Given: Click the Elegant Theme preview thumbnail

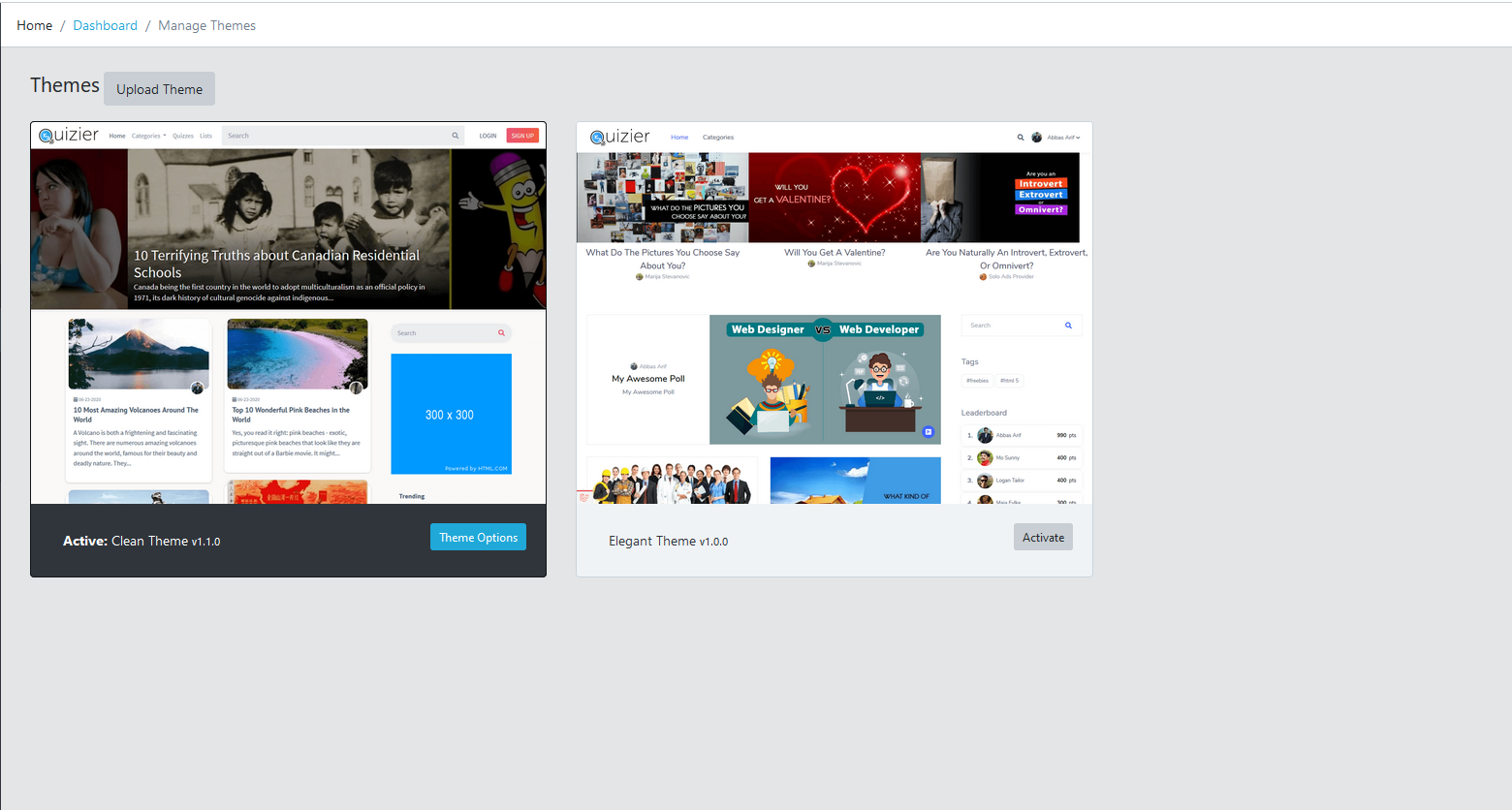Looking at the screenshot, I should (835, 313).
